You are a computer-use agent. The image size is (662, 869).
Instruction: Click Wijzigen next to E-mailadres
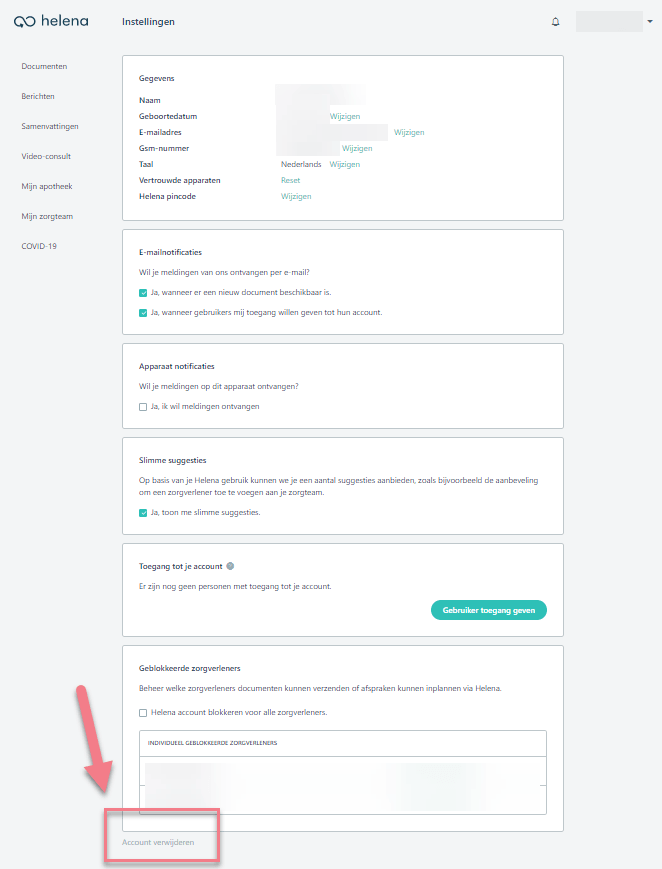409,132
